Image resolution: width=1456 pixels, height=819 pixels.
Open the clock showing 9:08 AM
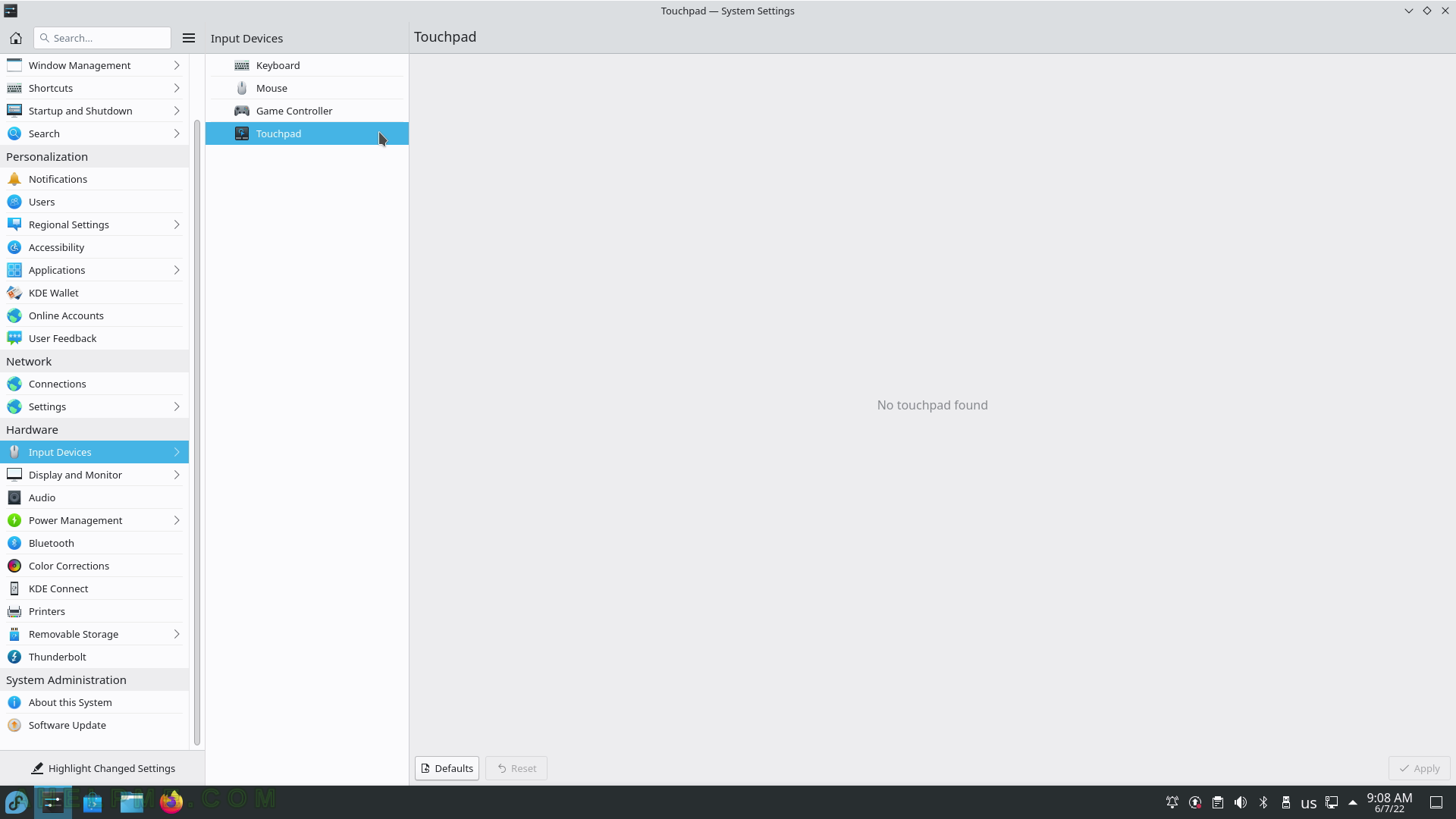(x=1389, y=802)
